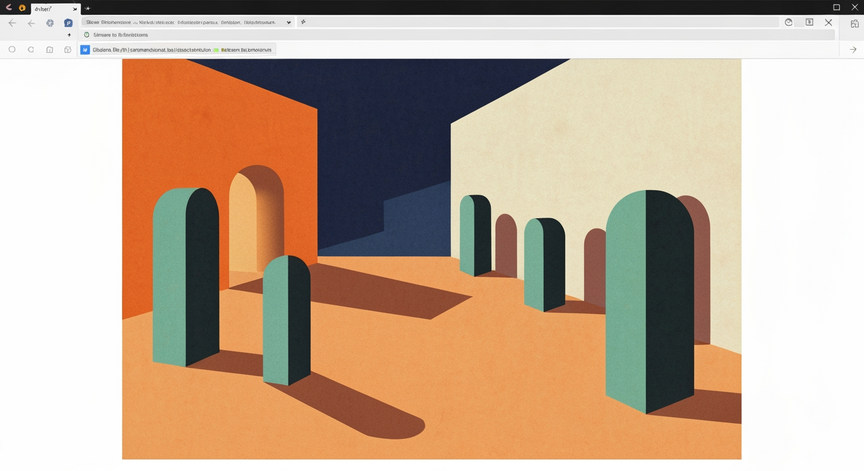The image size is (864, 471).
Task: Click the right arrow at bookmarks bar end
Action: click(x=853, y=50)
